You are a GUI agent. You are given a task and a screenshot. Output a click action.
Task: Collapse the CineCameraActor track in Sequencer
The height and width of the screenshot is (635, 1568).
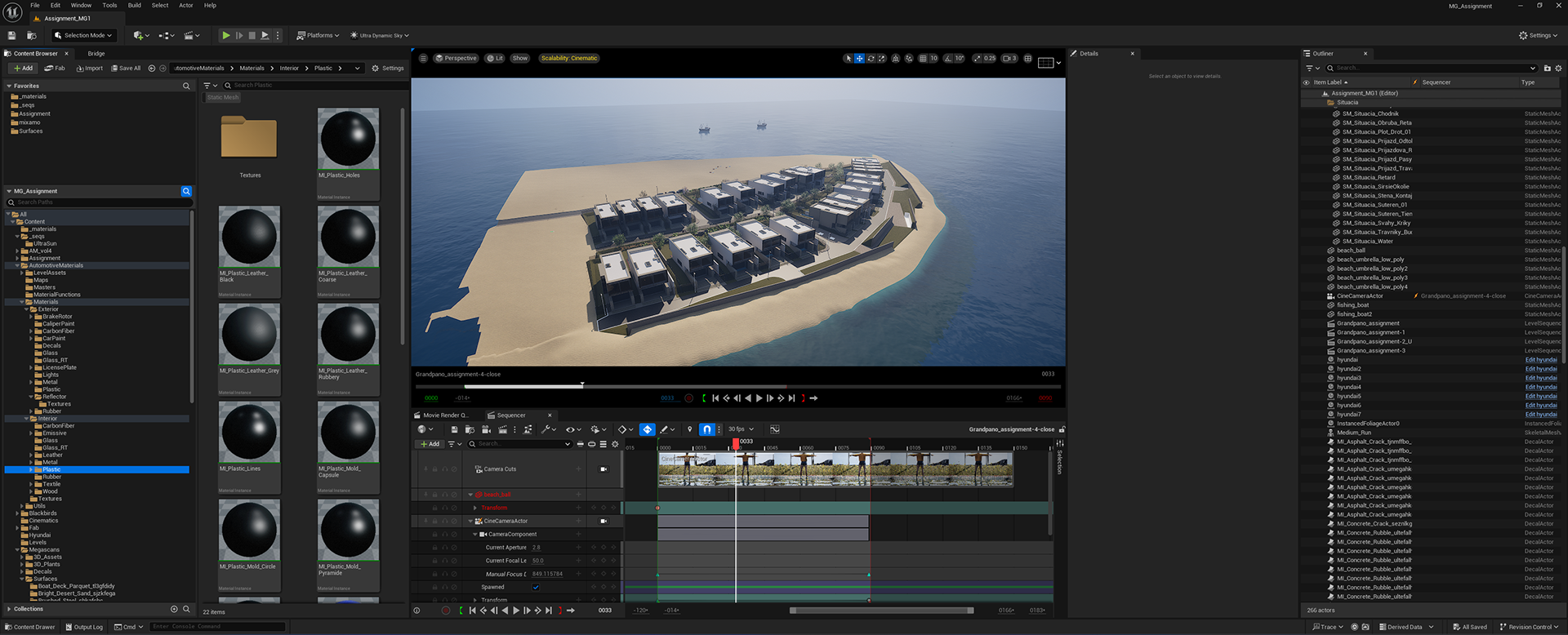[470, 522]
